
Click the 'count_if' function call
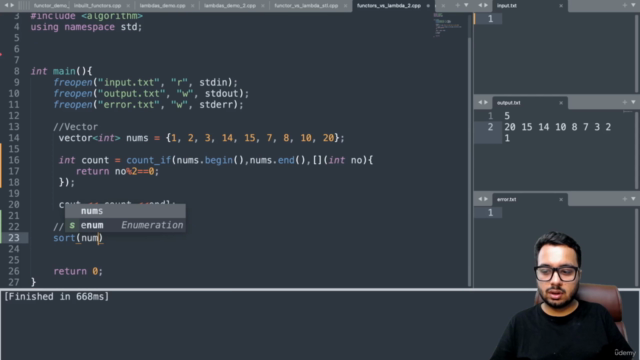148,160
